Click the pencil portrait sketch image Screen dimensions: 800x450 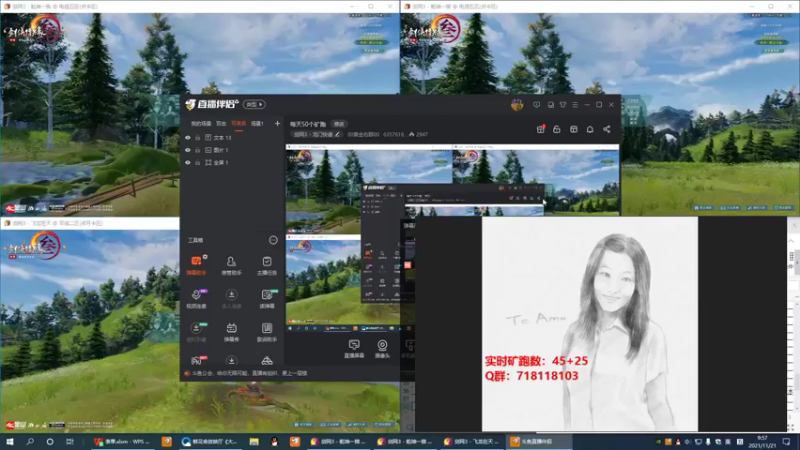point(590,323)
